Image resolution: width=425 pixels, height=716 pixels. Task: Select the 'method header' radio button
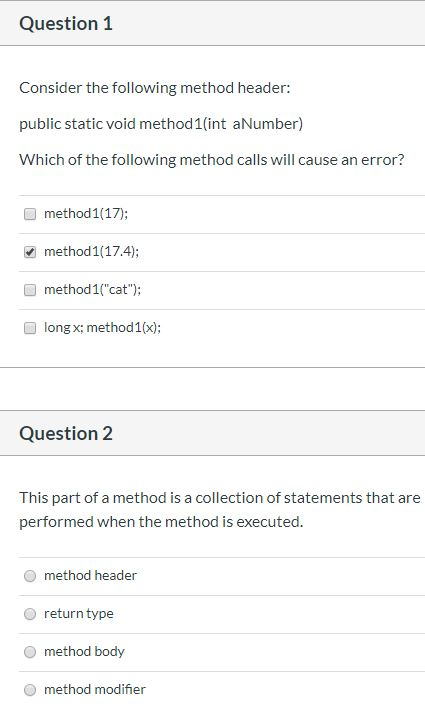[x=30, y=576]
